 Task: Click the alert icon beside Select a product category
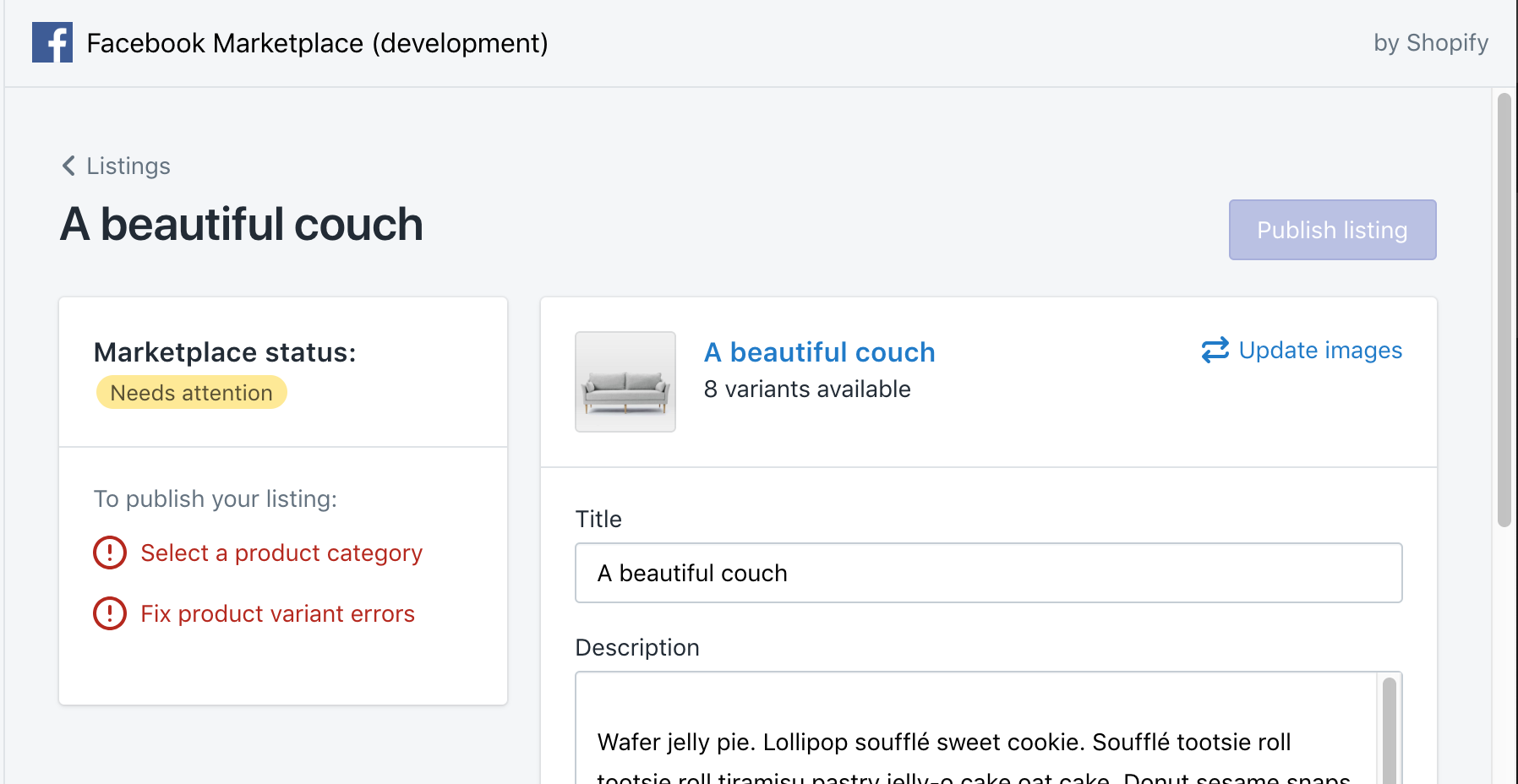pyautogui.click(x=110, y=553)
